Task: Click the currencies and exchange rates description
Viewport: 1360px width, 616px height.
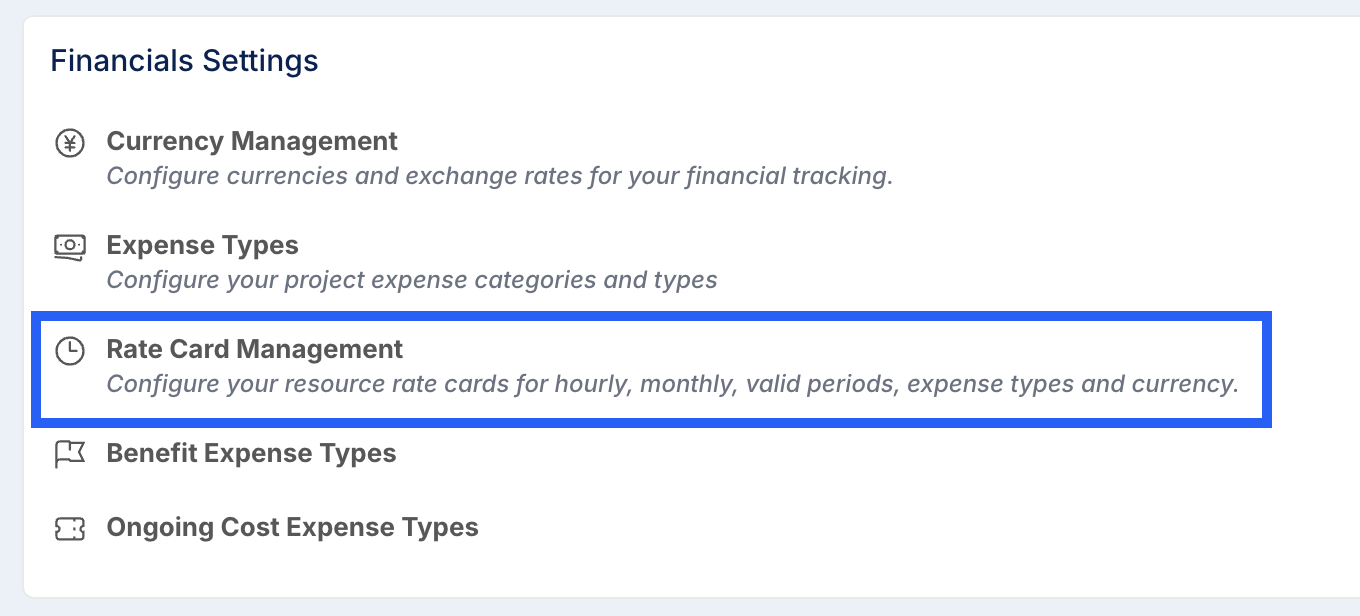Action: coord(500,176)
